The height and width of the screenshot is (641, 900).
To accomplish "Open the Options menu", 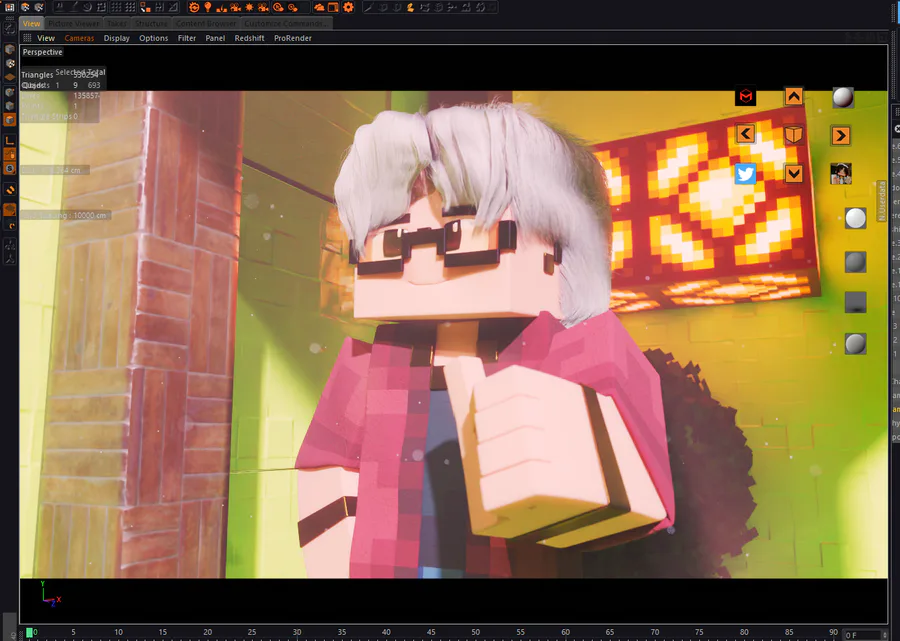I will pyautogui.click(x=154, y=38).
